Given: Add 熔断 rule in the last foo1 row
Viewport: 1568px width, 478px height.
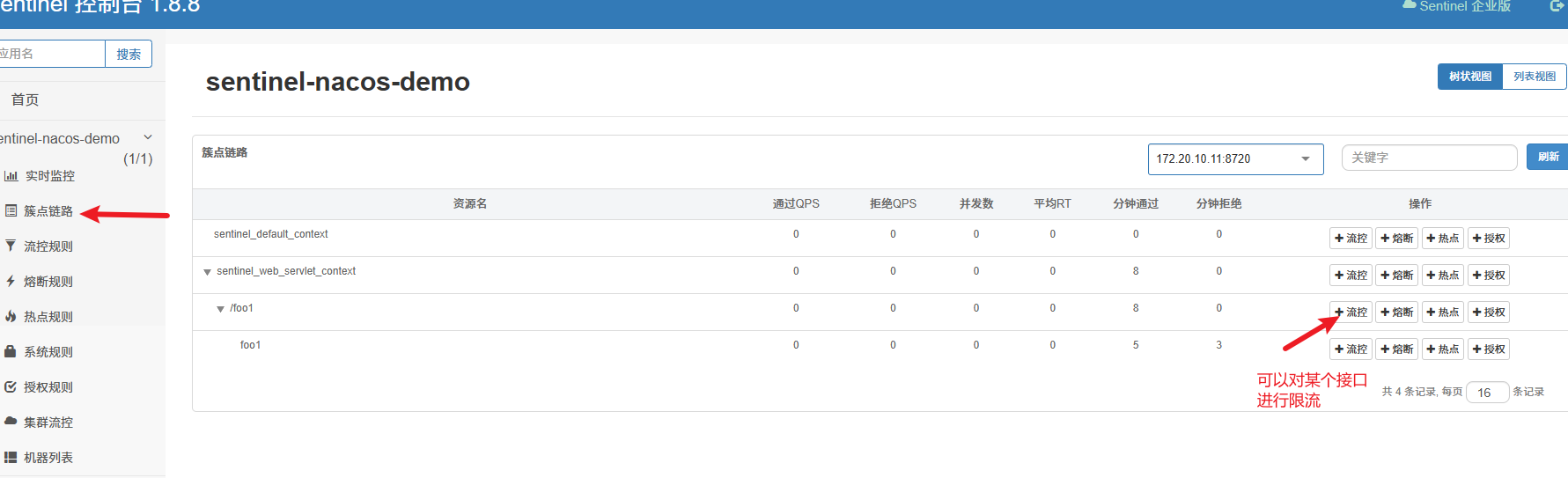Looking at the screenshot, I should pos(1397,349).
